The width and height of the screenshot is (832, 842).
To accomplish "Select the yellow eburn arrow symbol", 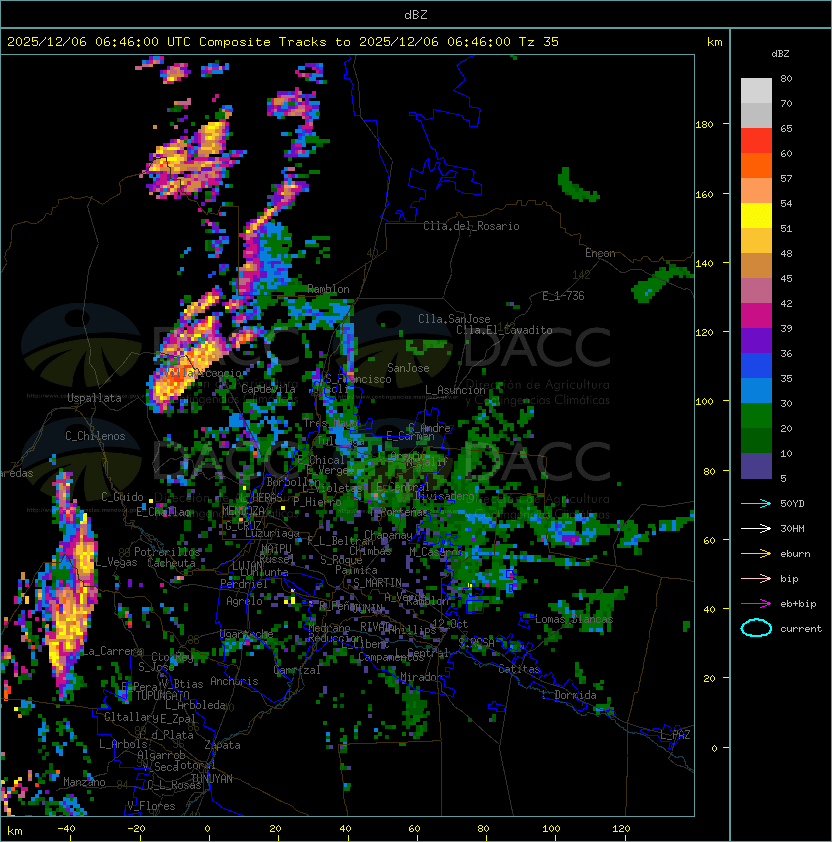I will [x=755, y=553].
